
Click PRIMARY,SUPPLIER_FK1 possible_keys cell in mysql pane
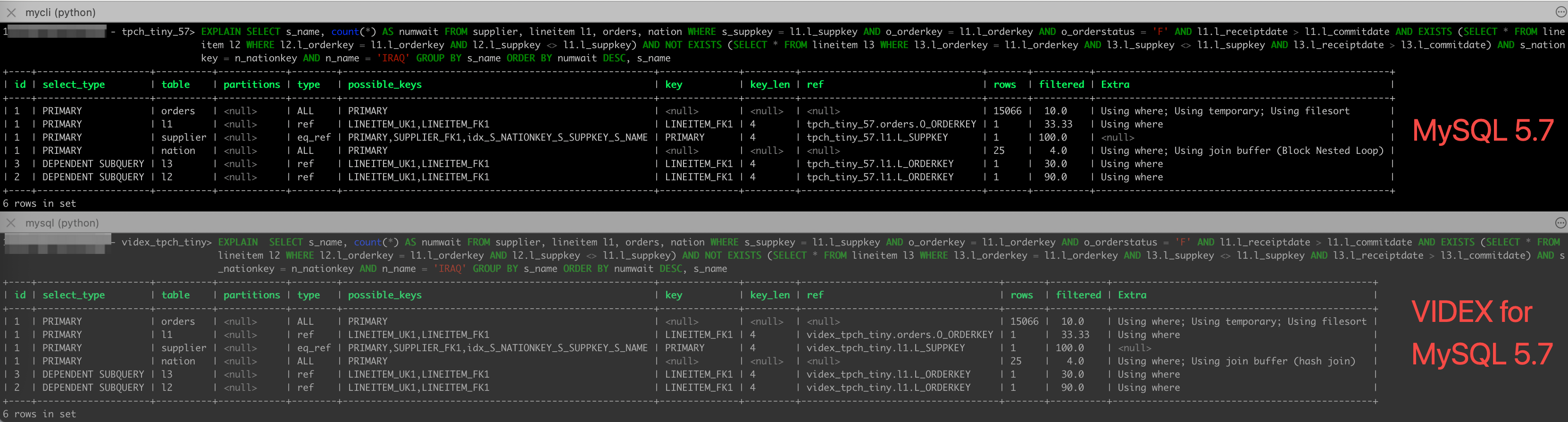coord(497,348)
